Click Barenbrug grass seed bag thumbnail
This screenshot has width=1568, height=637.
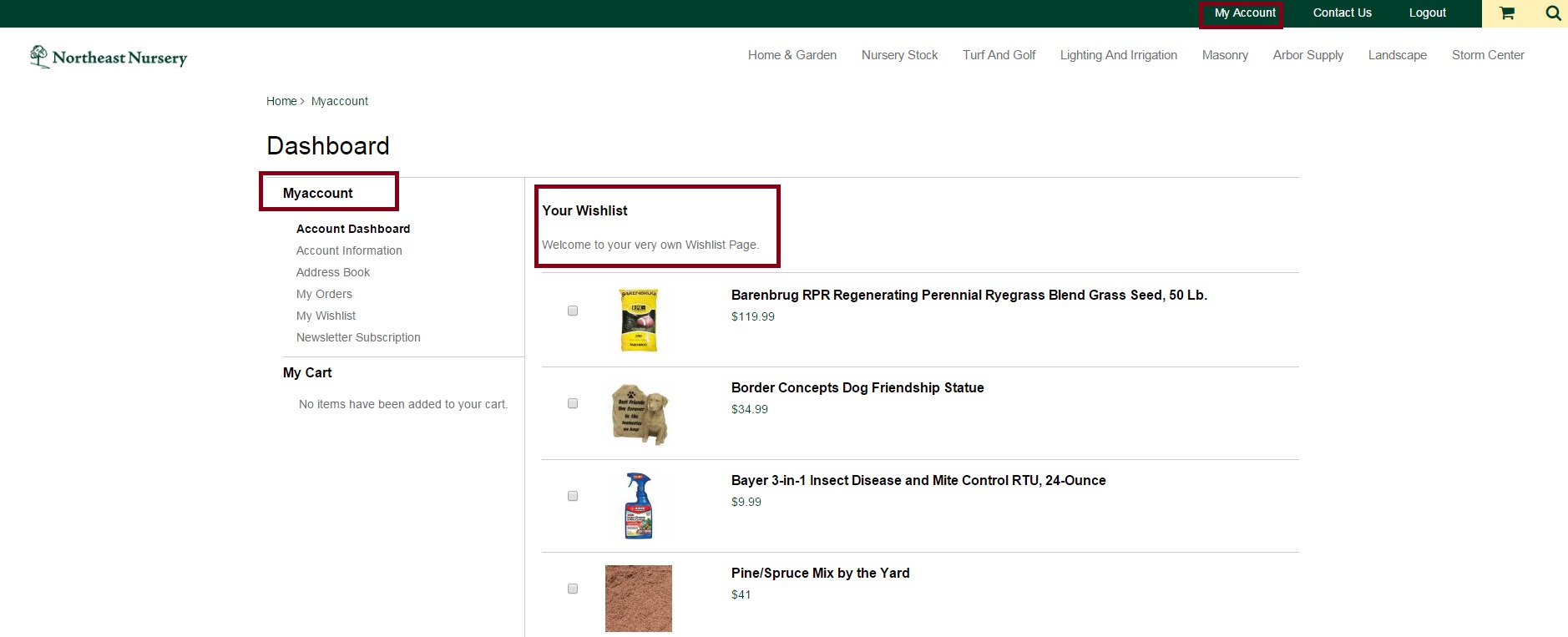click(x=639, y=320)
